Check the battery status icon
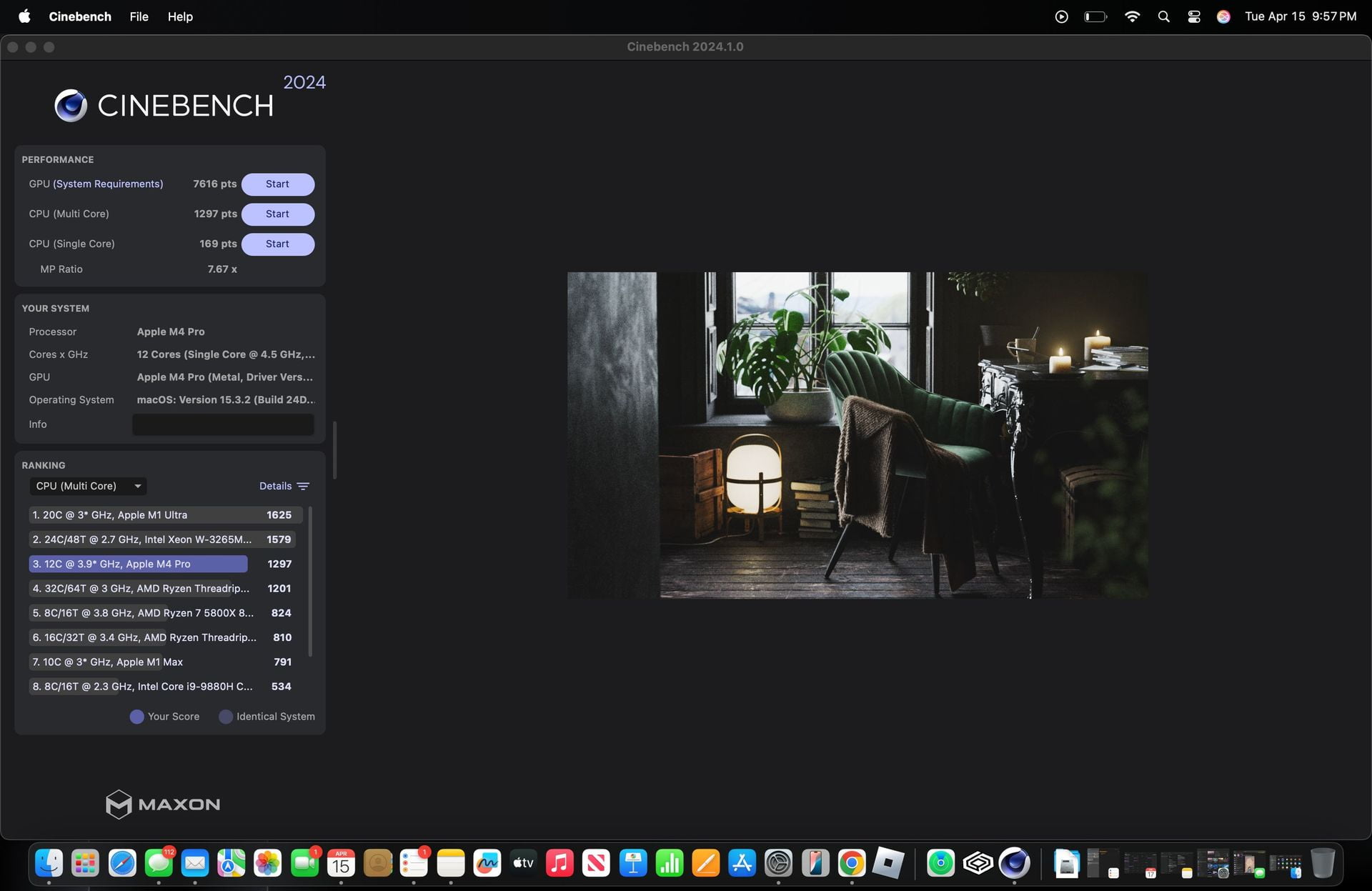The width and height of the screenshot is (1372, 891). click(x=1095, y=16)
